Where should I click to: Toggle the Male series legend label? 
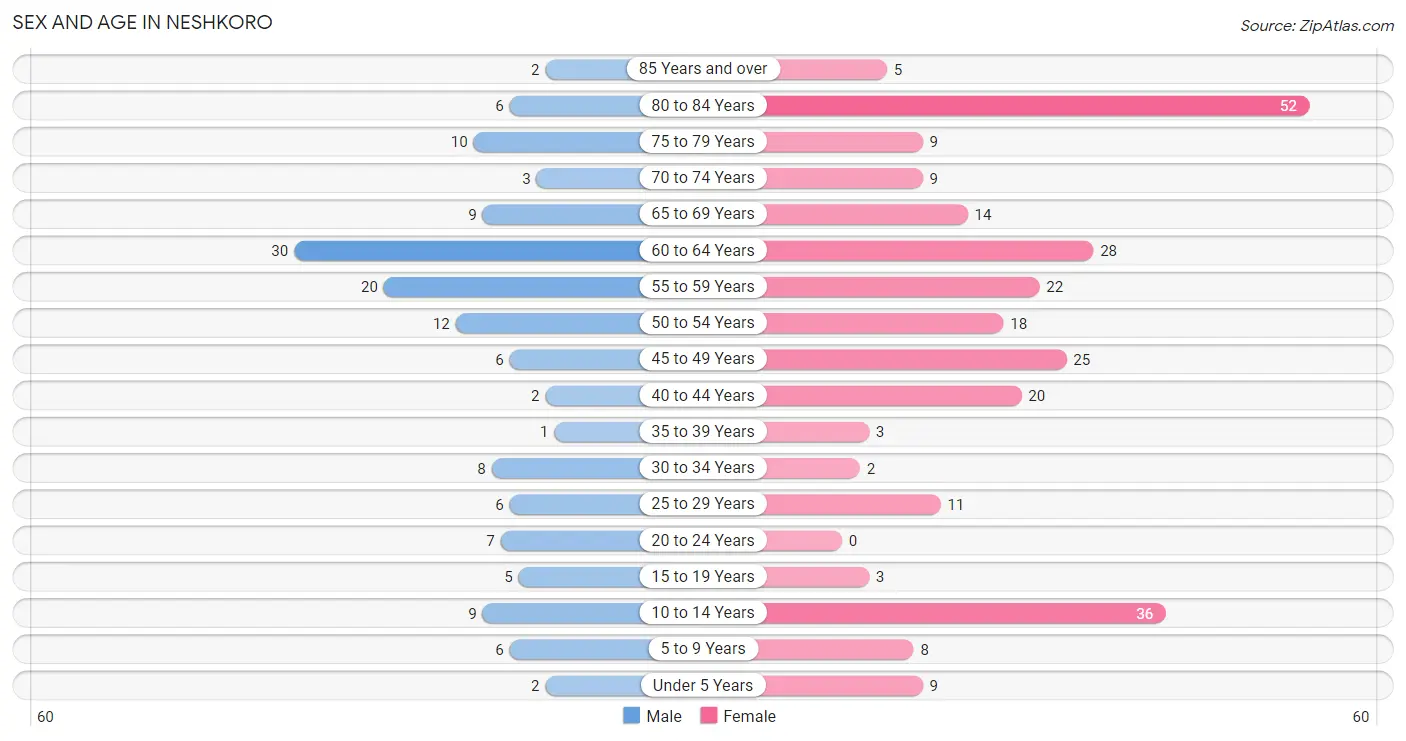pos(664,716)
